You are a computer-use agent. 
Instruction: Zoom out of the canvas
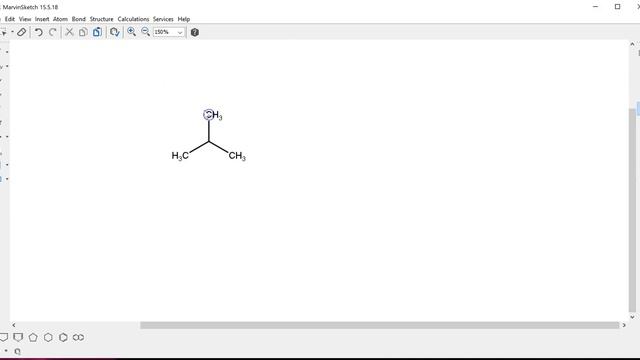pyautogui.click(x=145, y=32)
